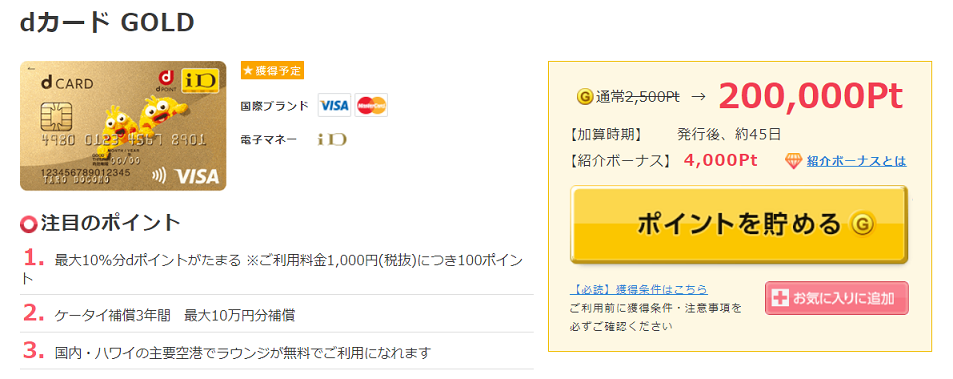Open the 紹介ボーナスとは link
This screenshot has height=379, width=953.
[x=856, y=161]
